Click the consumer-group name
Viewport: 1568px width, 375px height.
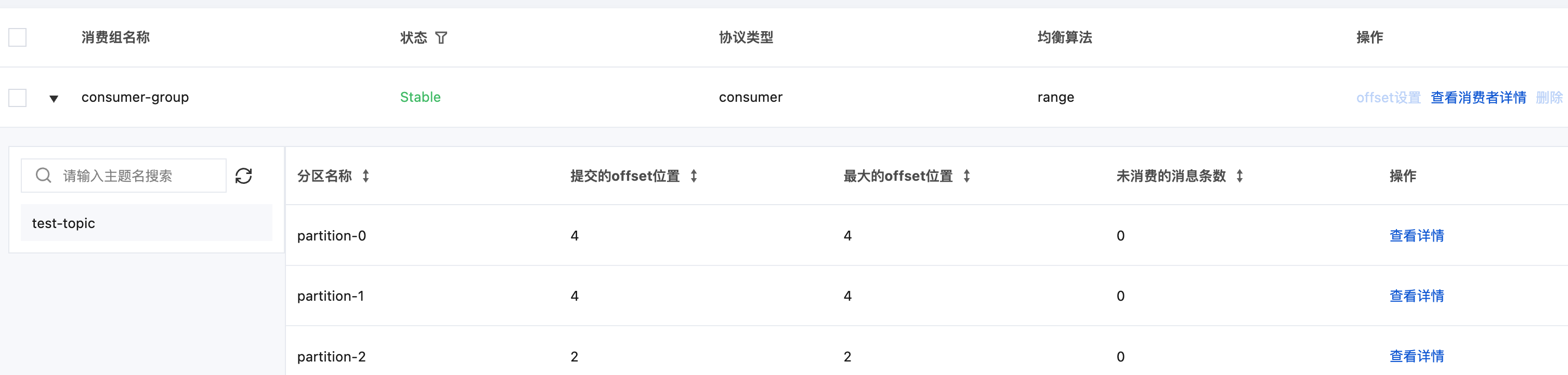pos(135,97)
